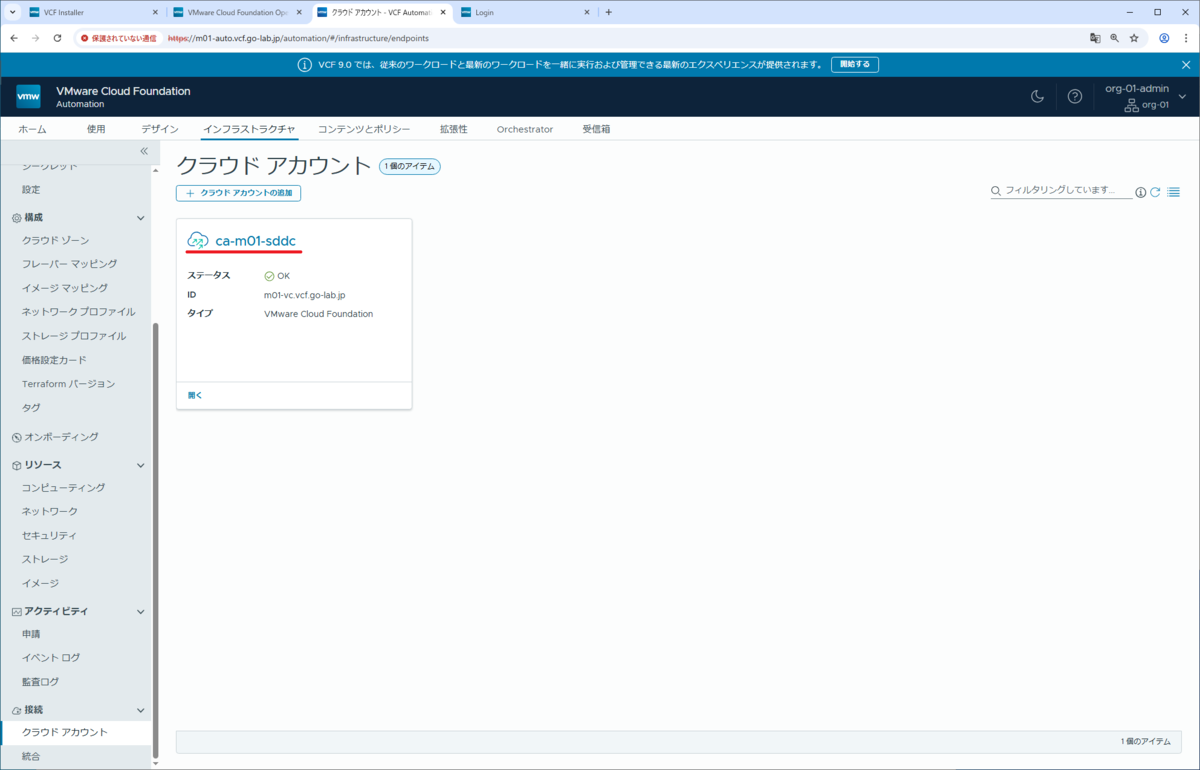Viewport: 1200px width, 770px height.
Task: Collapse the sidebar with double chevron
Action: coord(143,151)
